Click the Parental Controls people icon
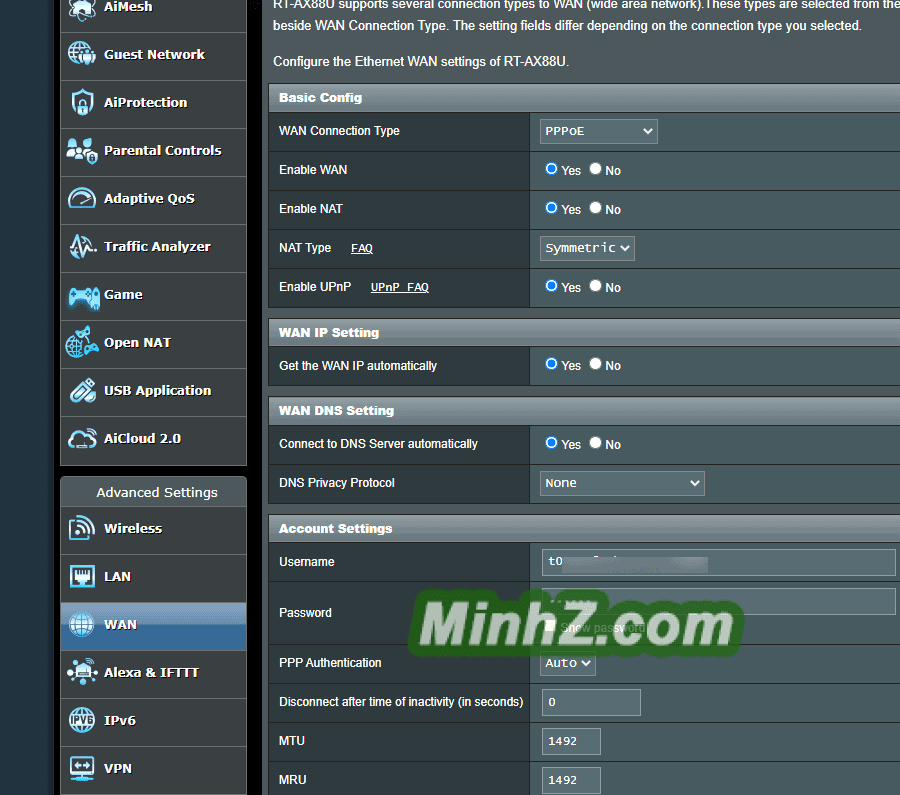Screen dimensions: 900x795 click(82, 150)
